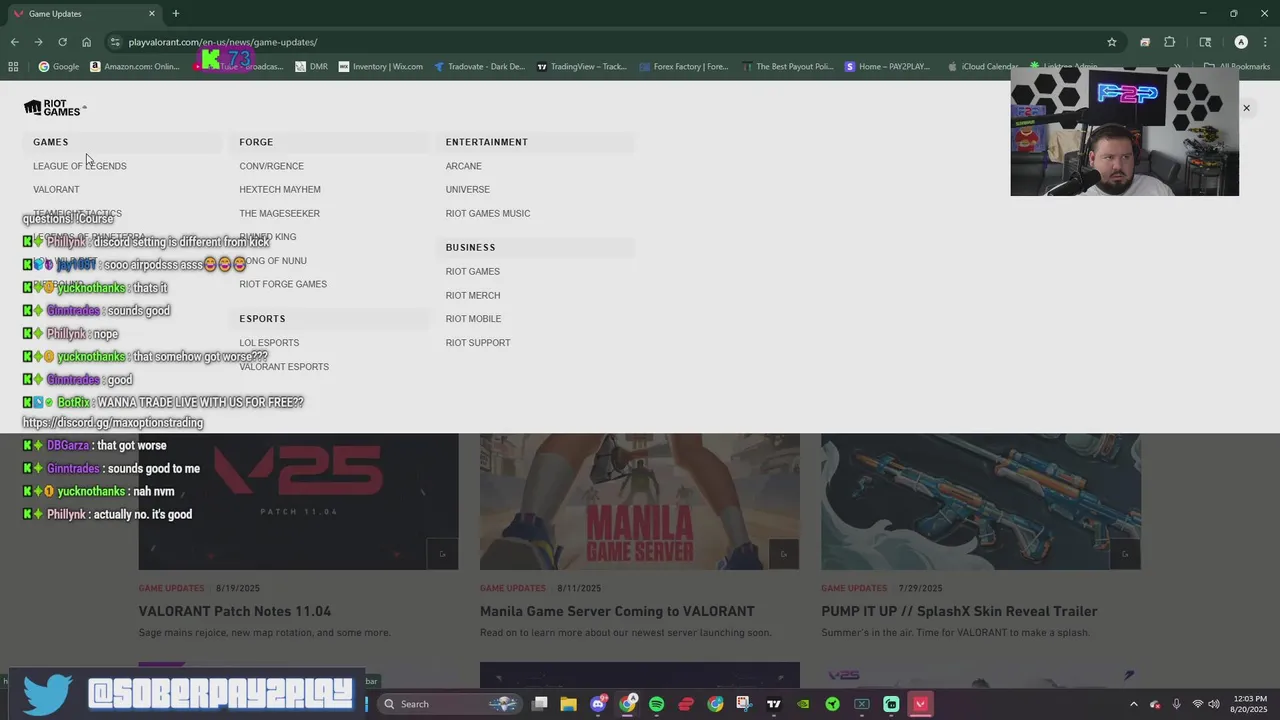Go forward in browser history
The image size is (1280, 720).
[x=38, y=42]
